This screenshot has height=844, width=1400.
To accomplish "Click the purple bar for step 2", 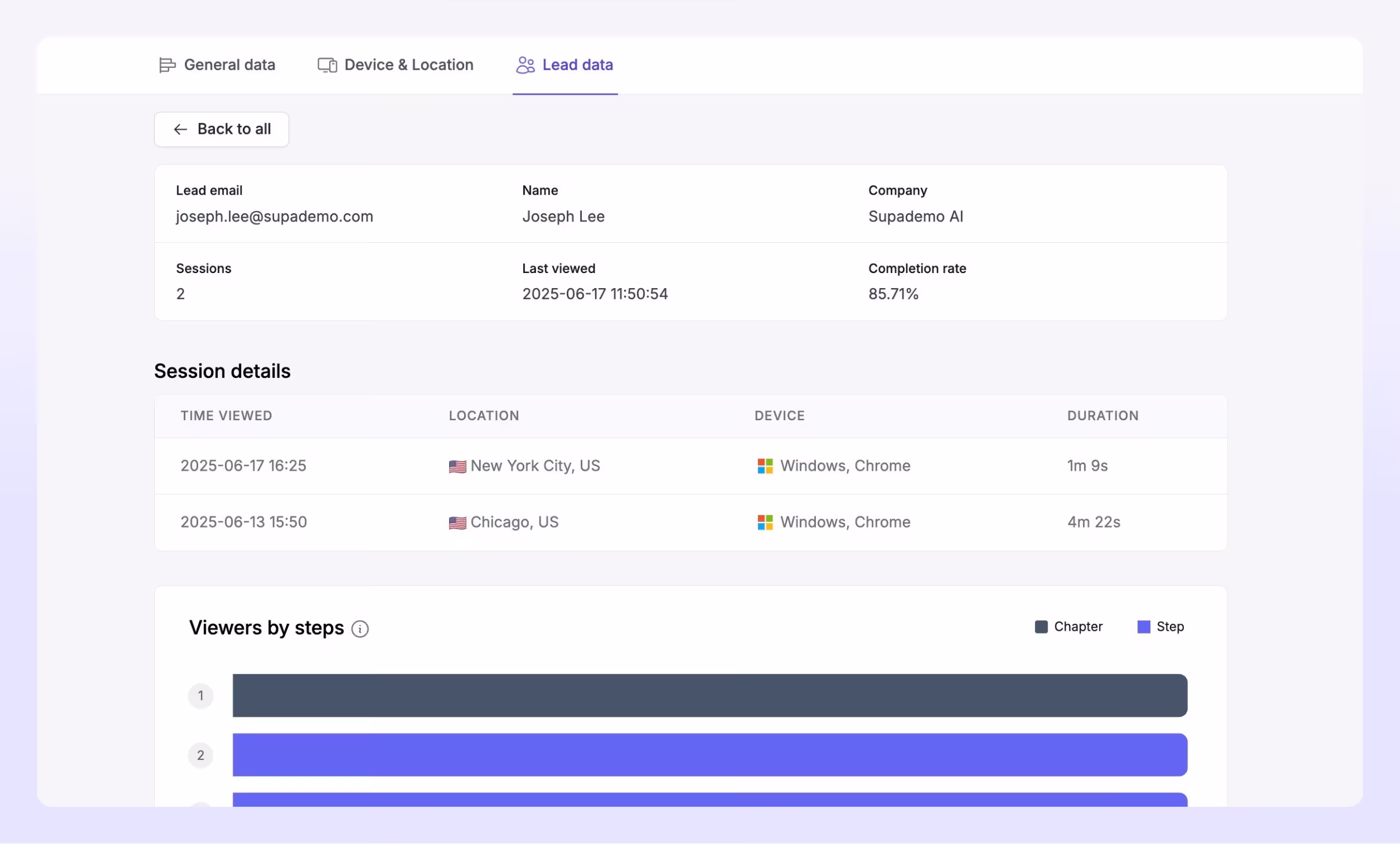I will (x=709, y=755).
